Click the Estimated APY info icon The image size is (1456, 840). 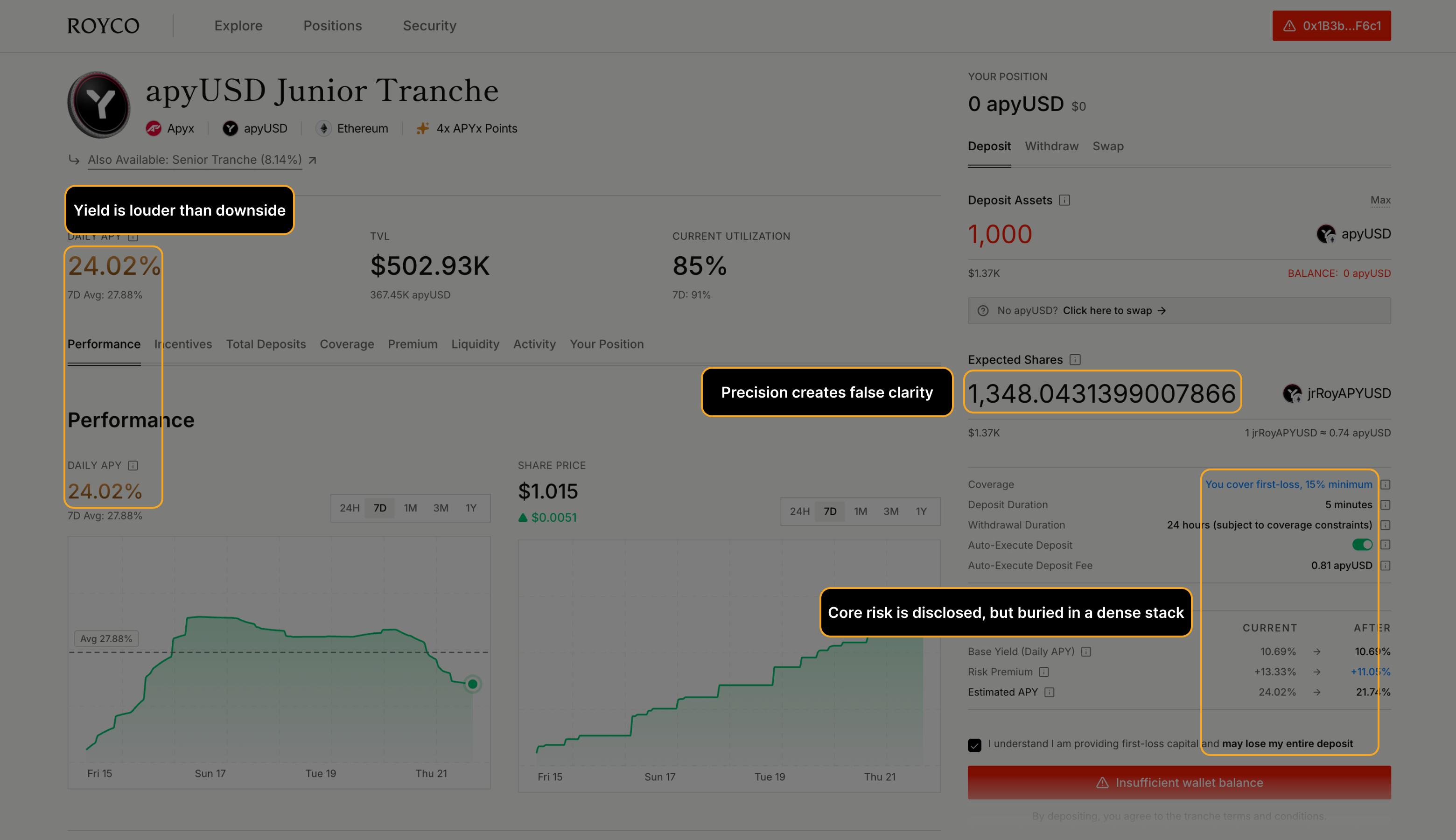pyautogui.click(x=1050, y=693)
